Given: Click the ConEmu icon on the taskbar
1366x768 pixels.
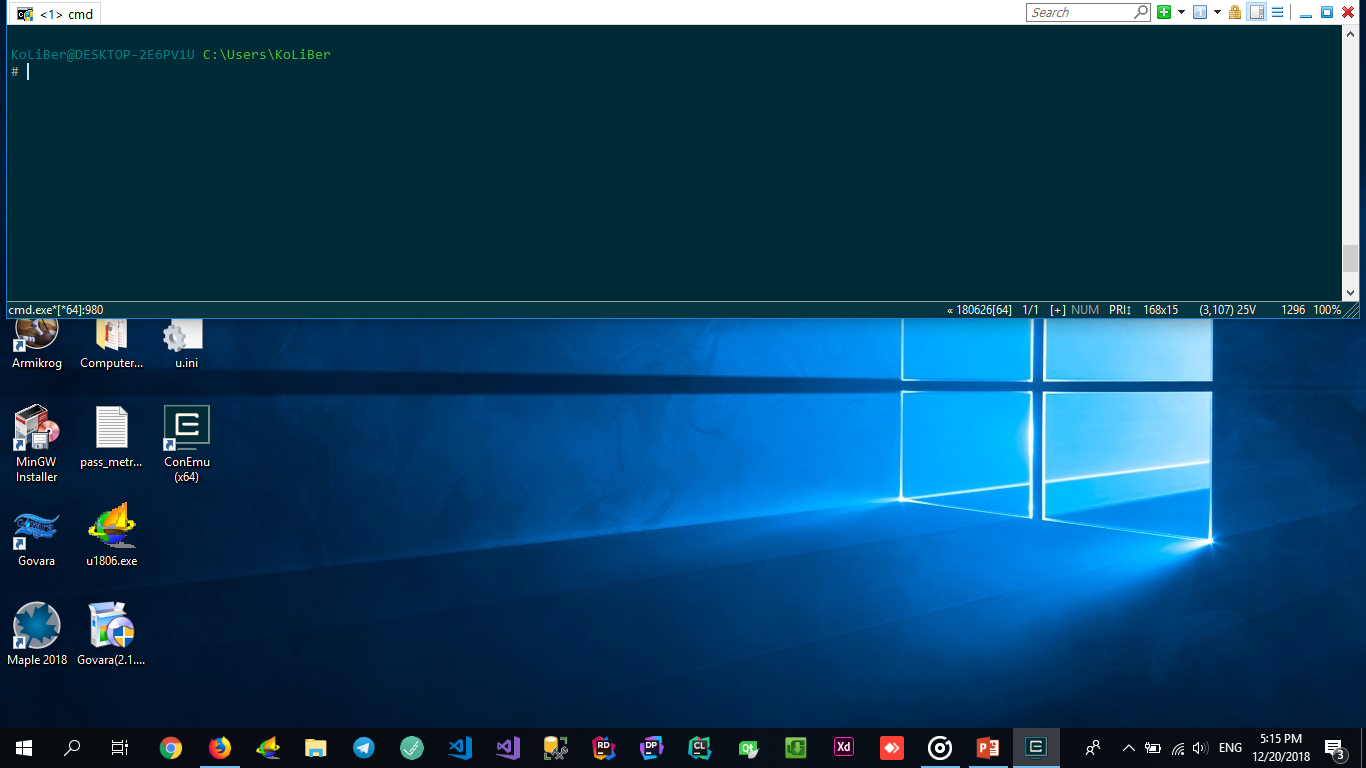Looking at the screenshot, I should pos(1036,747).
